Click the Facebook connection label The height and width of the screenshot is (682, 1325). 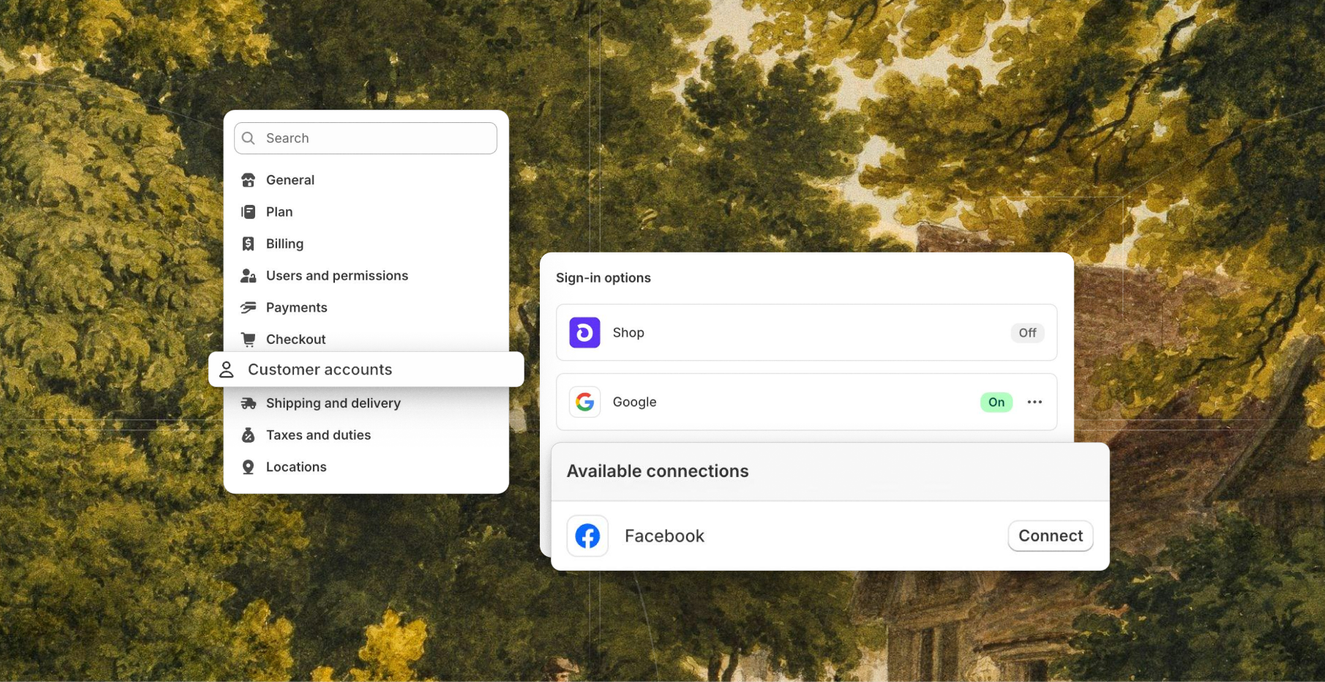(x=664, y=536)
